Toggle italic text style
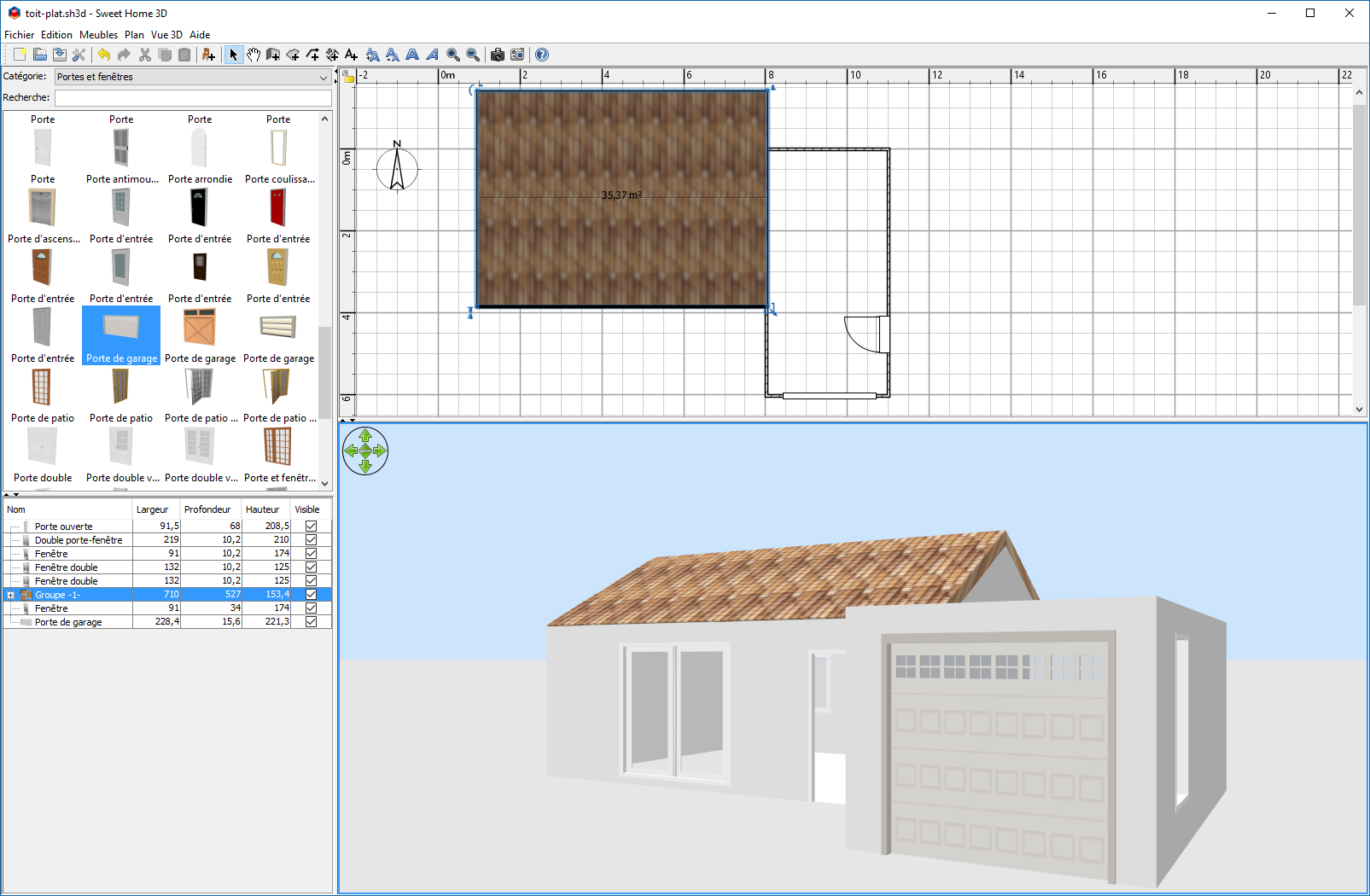The height and width of the screenshot is (896, 1370). (433, 55)
